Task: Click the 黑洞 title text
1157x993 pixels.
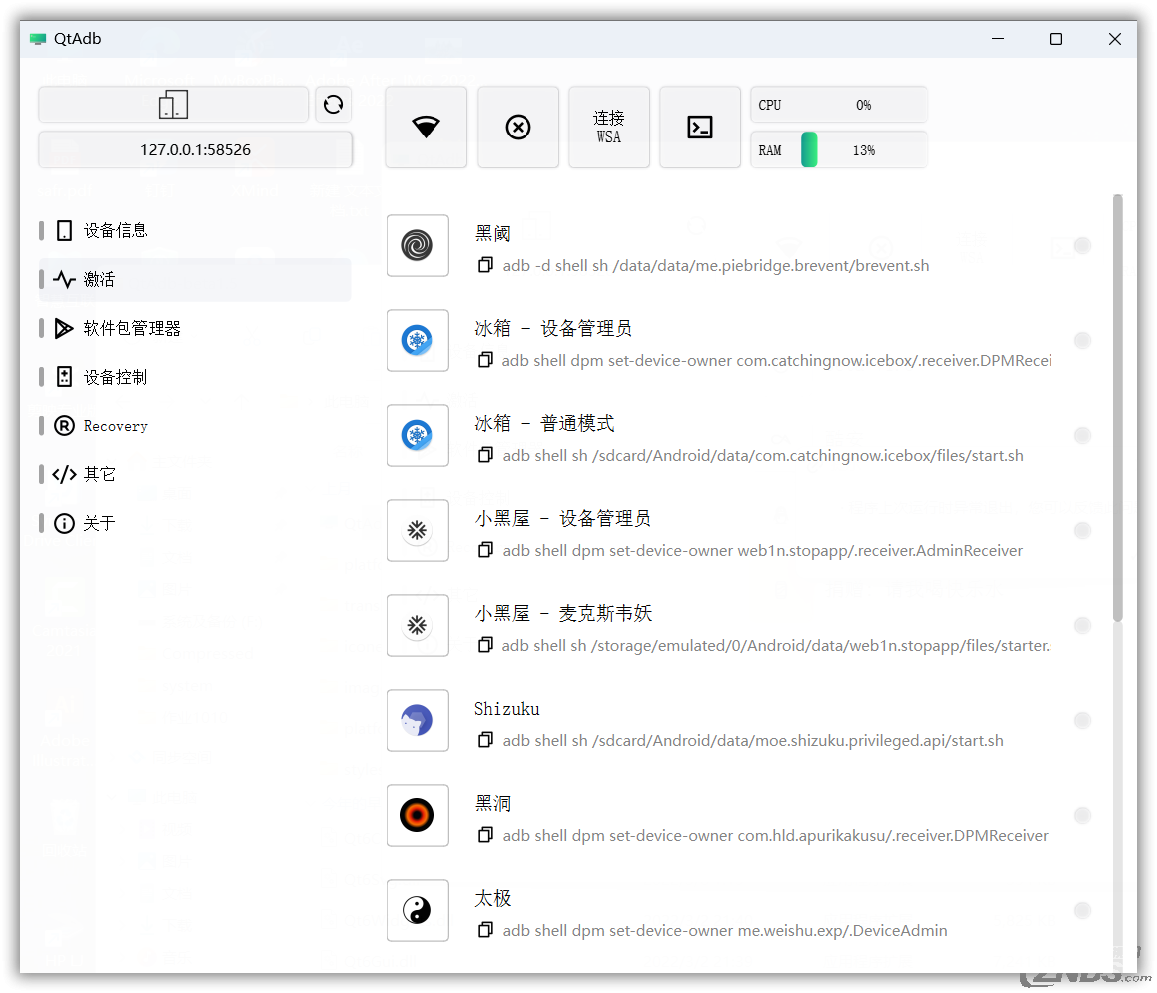Action: point(493,803)
